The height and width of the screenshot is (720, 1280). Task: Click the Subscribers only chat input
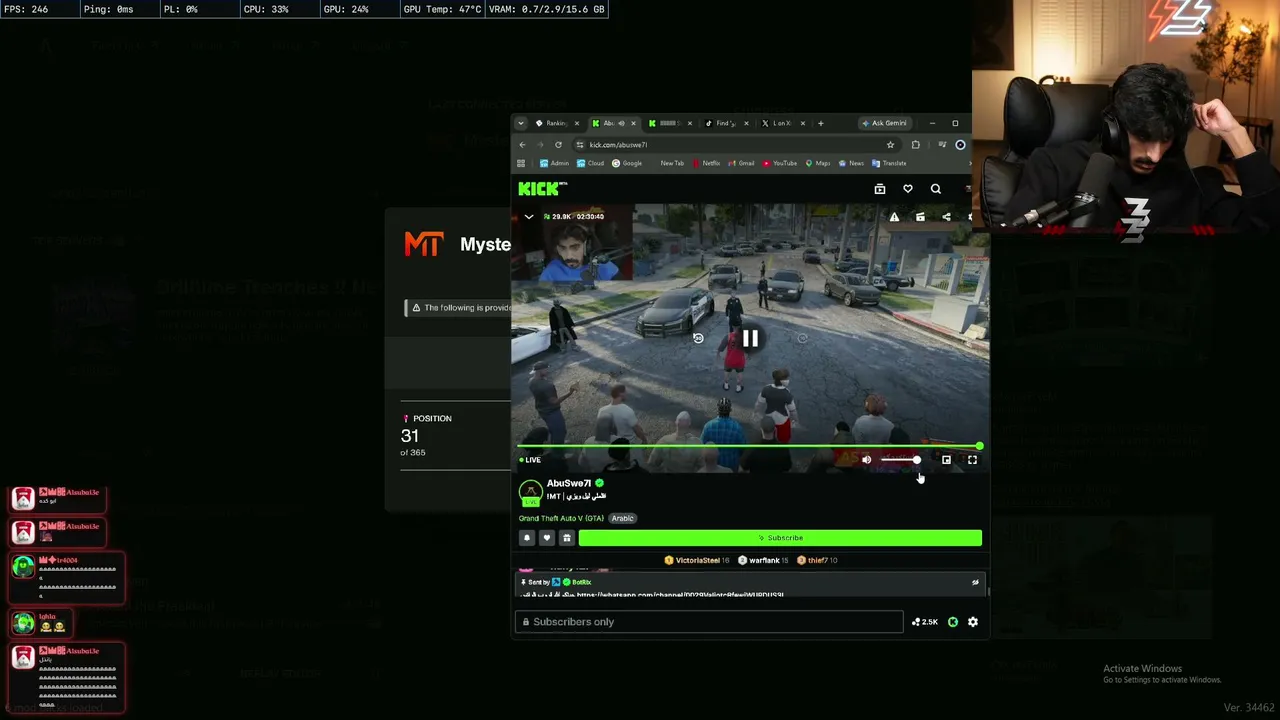click(x=709, y=622)
